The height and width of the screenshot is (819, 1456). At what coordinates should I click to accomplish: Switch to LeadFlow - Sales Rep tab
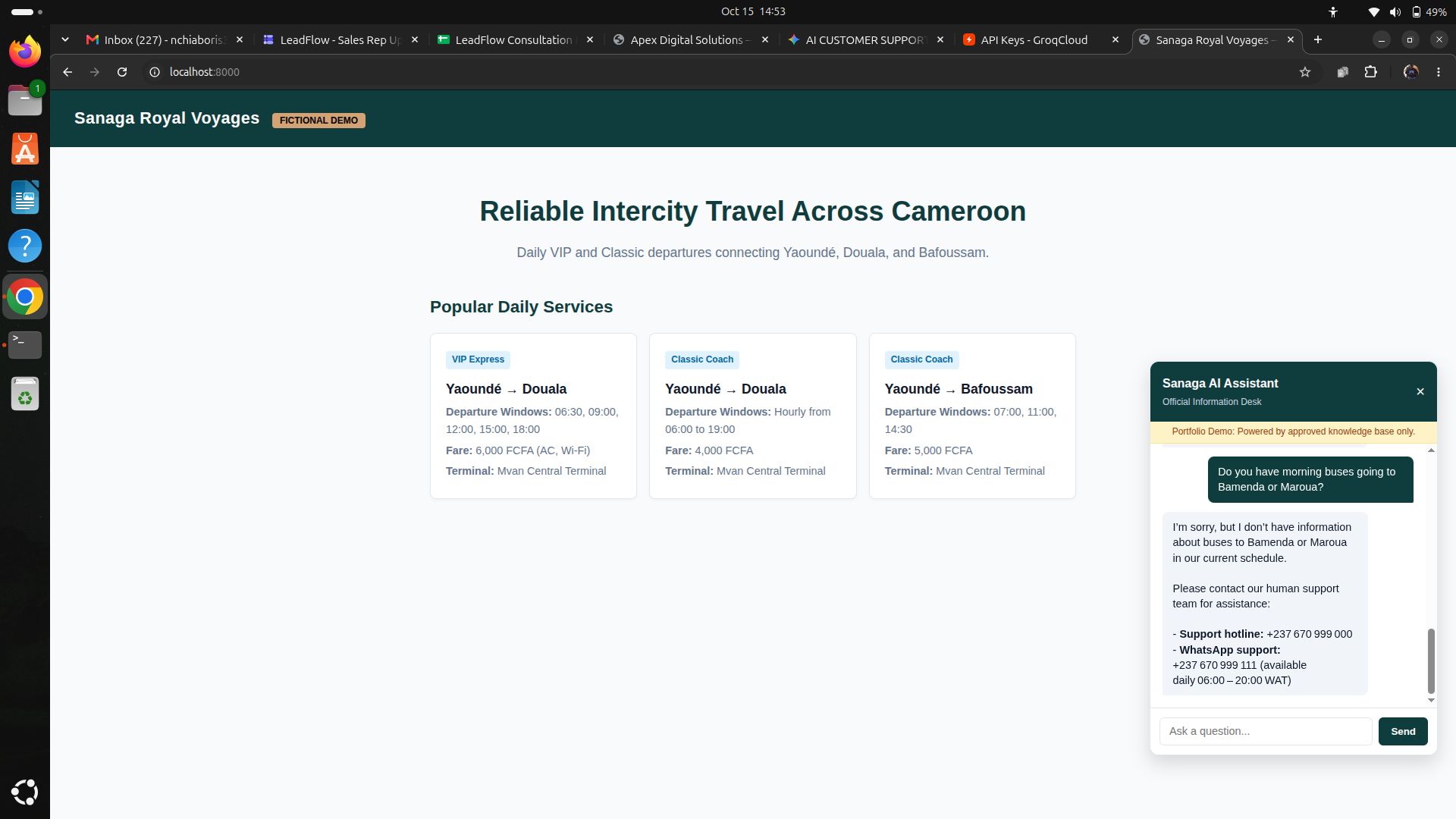click(x=340, y=40)
